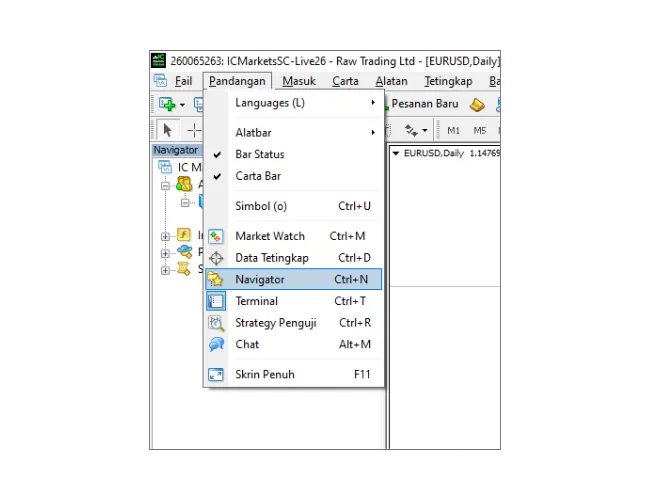Choose Simbol (o) menu entry
This screenshot has width=650, height=500.
click(x=293, y=206)
